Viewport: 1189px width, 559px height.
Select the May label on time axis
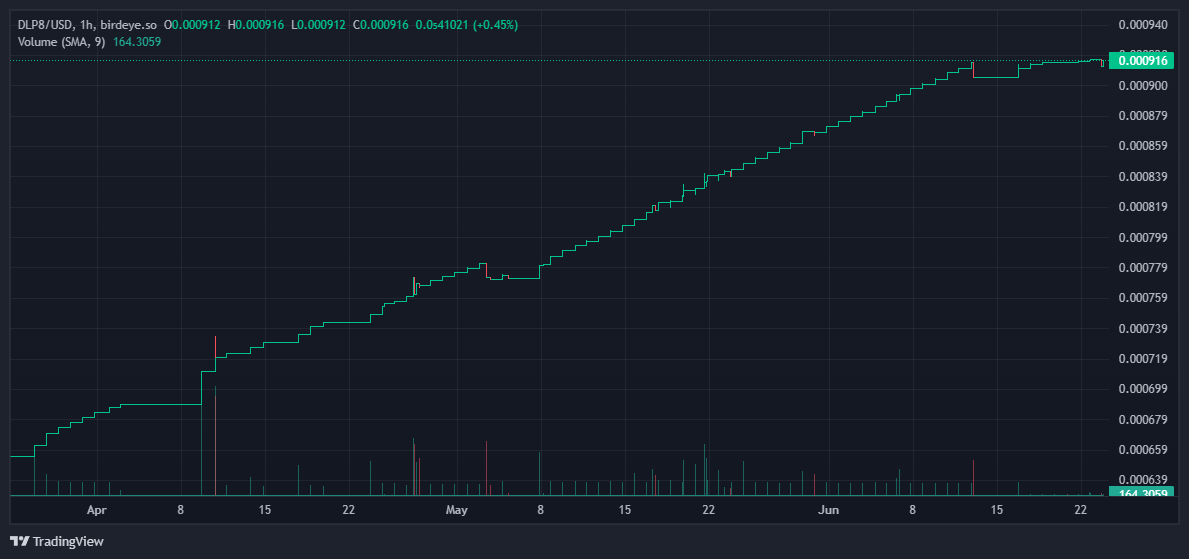click(x=456, y=510)
